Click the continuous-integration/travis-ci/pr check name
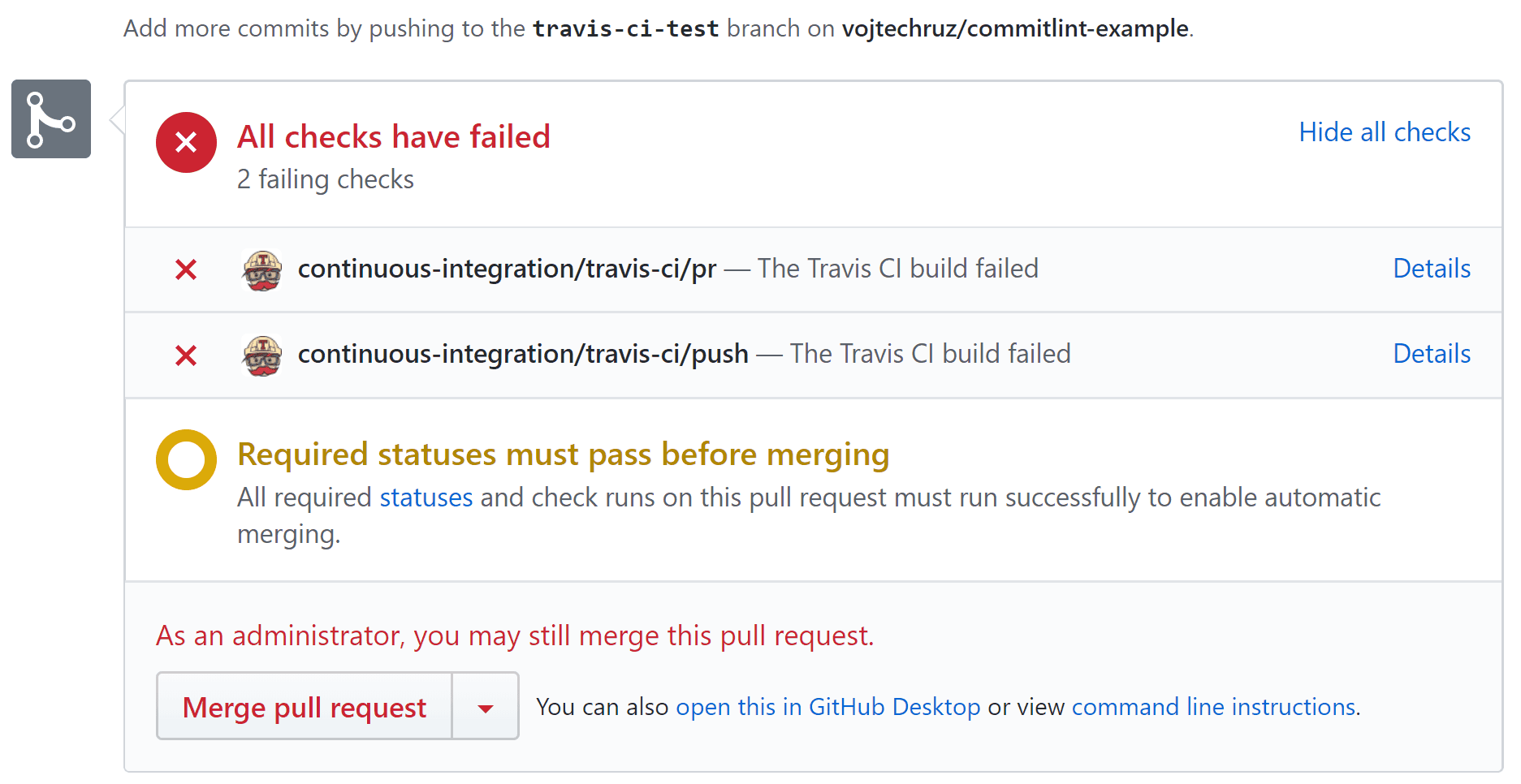The width and height of the screenshot is (1521, 784). [507, 269]
